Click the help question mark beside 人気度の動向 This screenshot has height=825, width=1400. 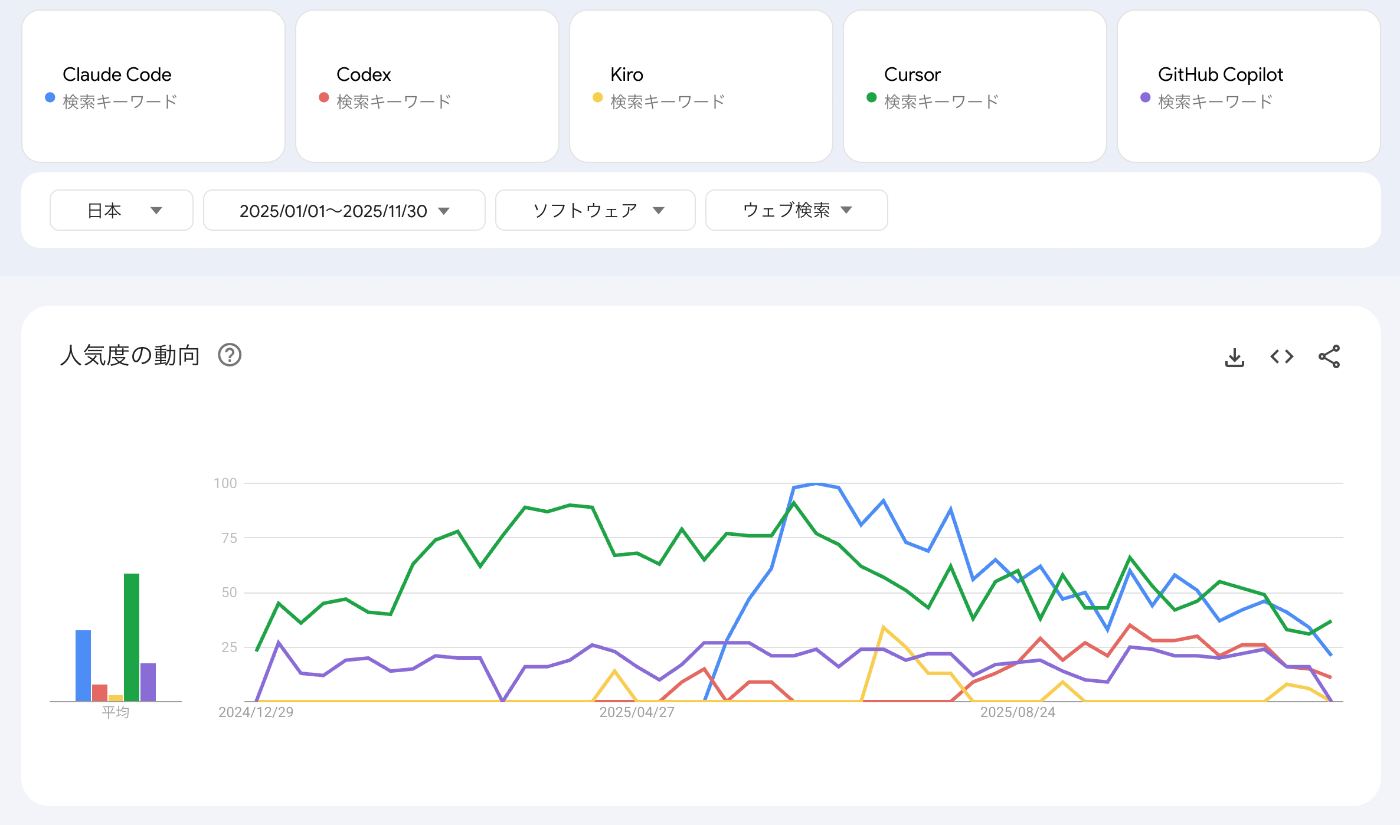(229, 355)
